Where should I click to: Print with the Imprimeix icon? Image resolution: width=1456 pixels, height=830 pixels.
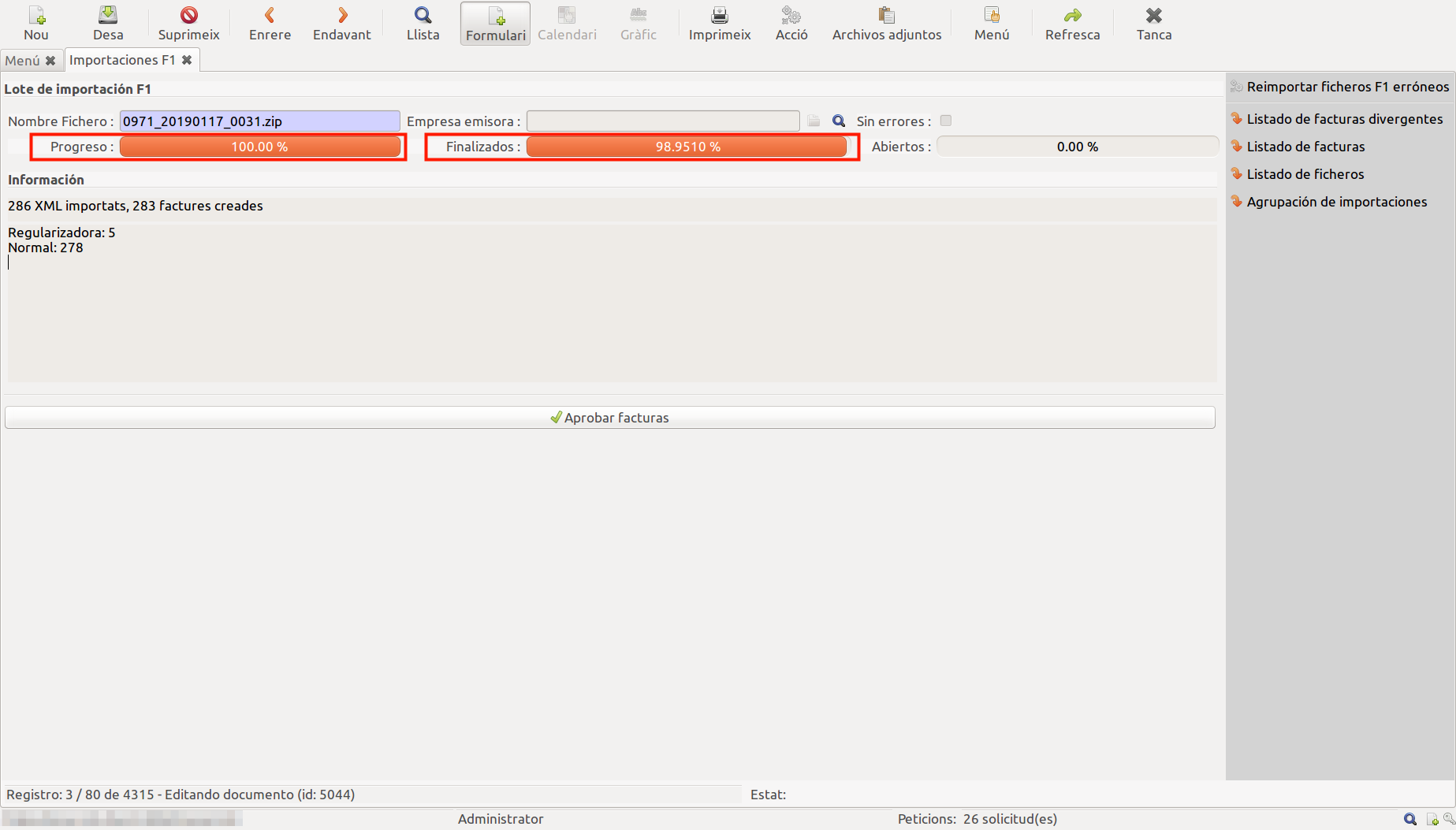pos(720,24)
